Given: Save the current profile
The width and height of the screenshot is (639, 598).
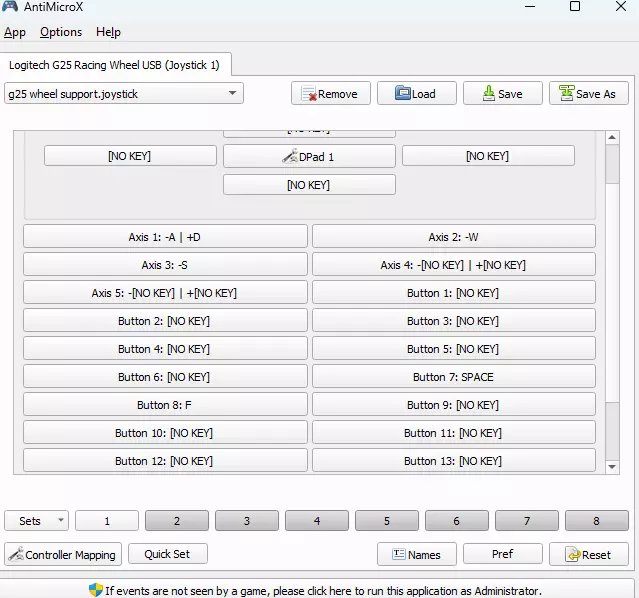Looking at the screenshot, I should pos(502,93).
